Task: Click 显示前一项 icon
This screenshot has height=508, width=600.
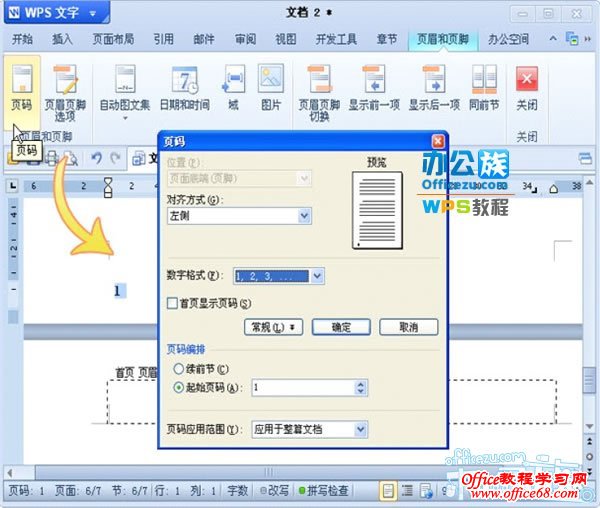Action: coord(374,88)
